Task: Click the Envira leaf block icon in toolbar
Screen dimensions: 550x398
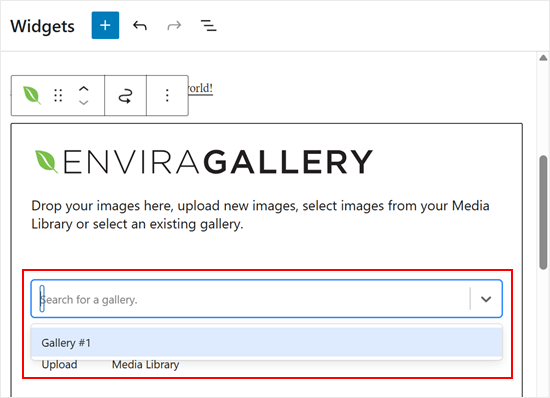Action: pyautogui.click(x=32, y=95)
